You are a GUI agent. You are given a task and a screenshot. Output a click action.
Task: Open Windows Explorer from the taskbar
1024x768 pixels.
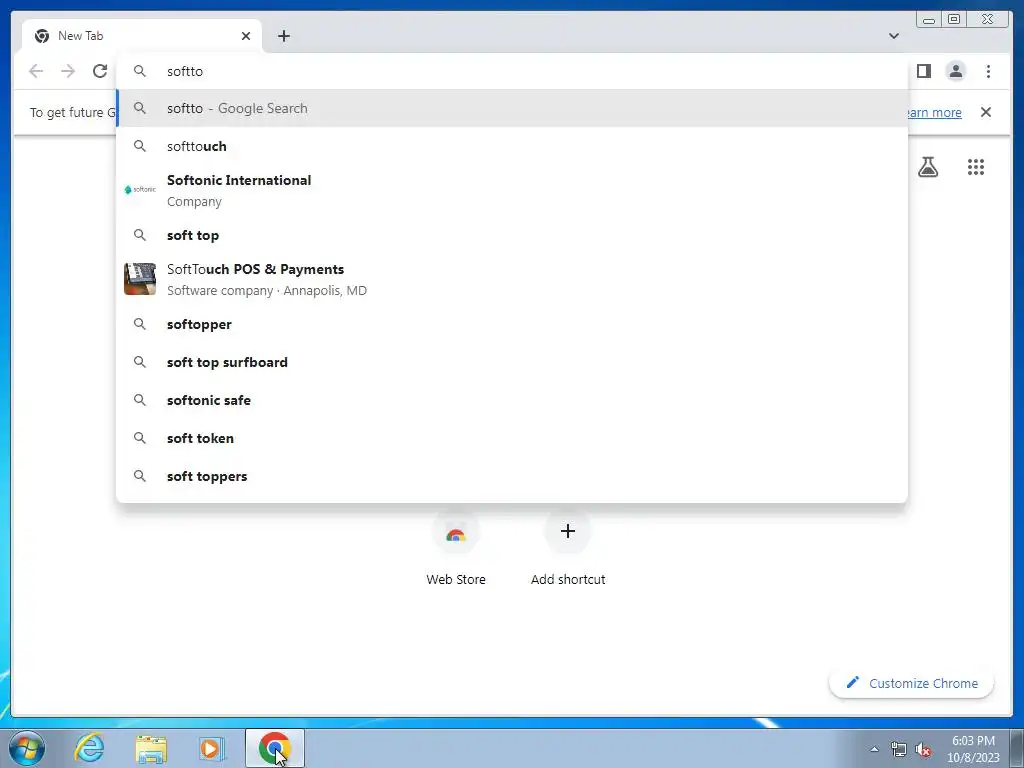(151, 748)
